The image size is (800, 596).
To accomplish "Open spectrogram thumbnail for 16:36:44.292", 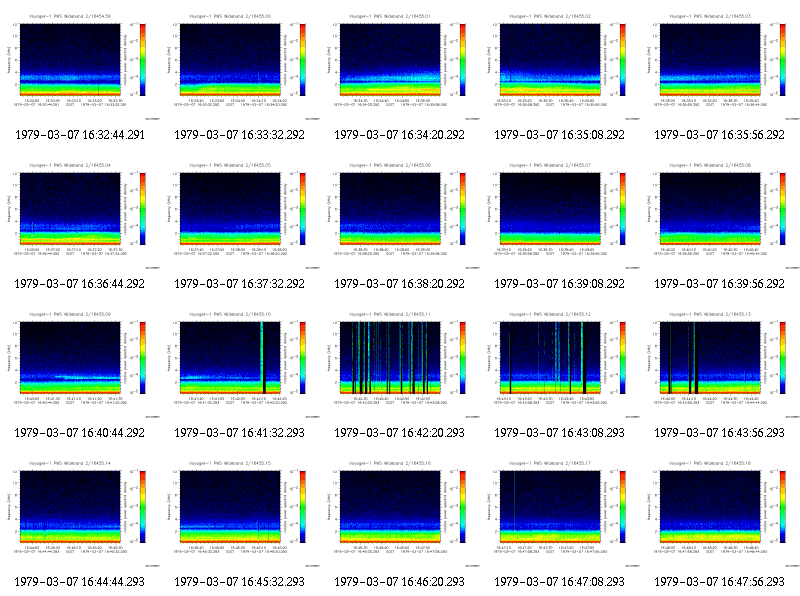I will [80, 214].
